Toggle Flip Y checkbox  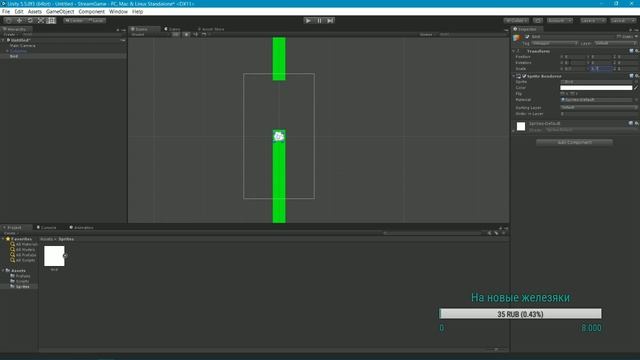pos(572,93)
